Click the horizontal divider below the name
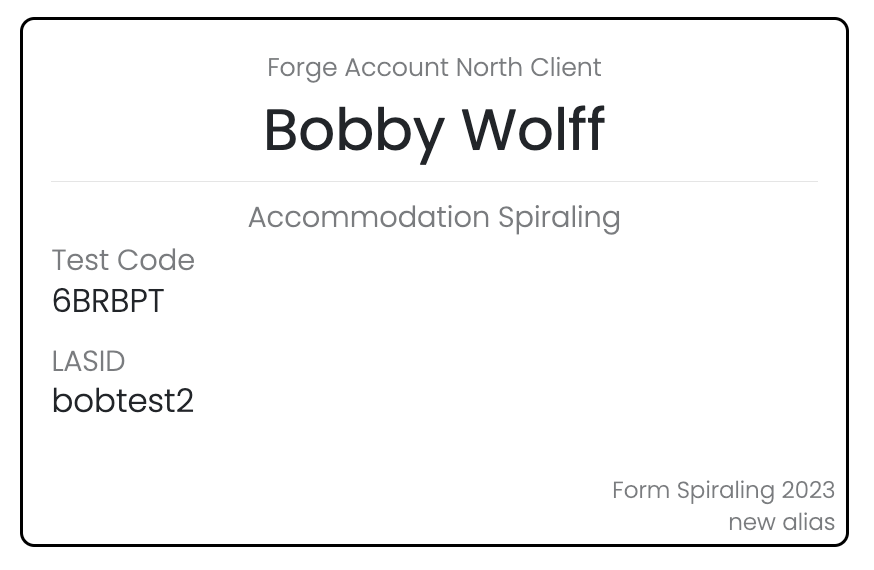The image size is (874, 570). [434, 182]
